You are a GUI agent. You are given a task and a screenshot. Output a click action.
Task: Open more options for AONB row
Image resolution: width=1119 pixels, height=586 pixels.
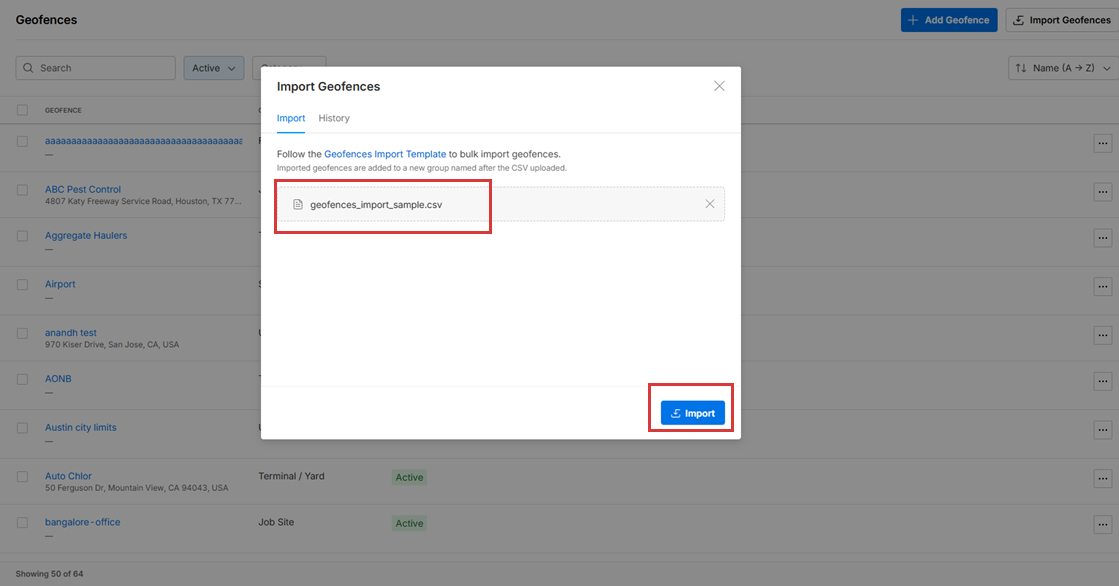[1102, 381]
